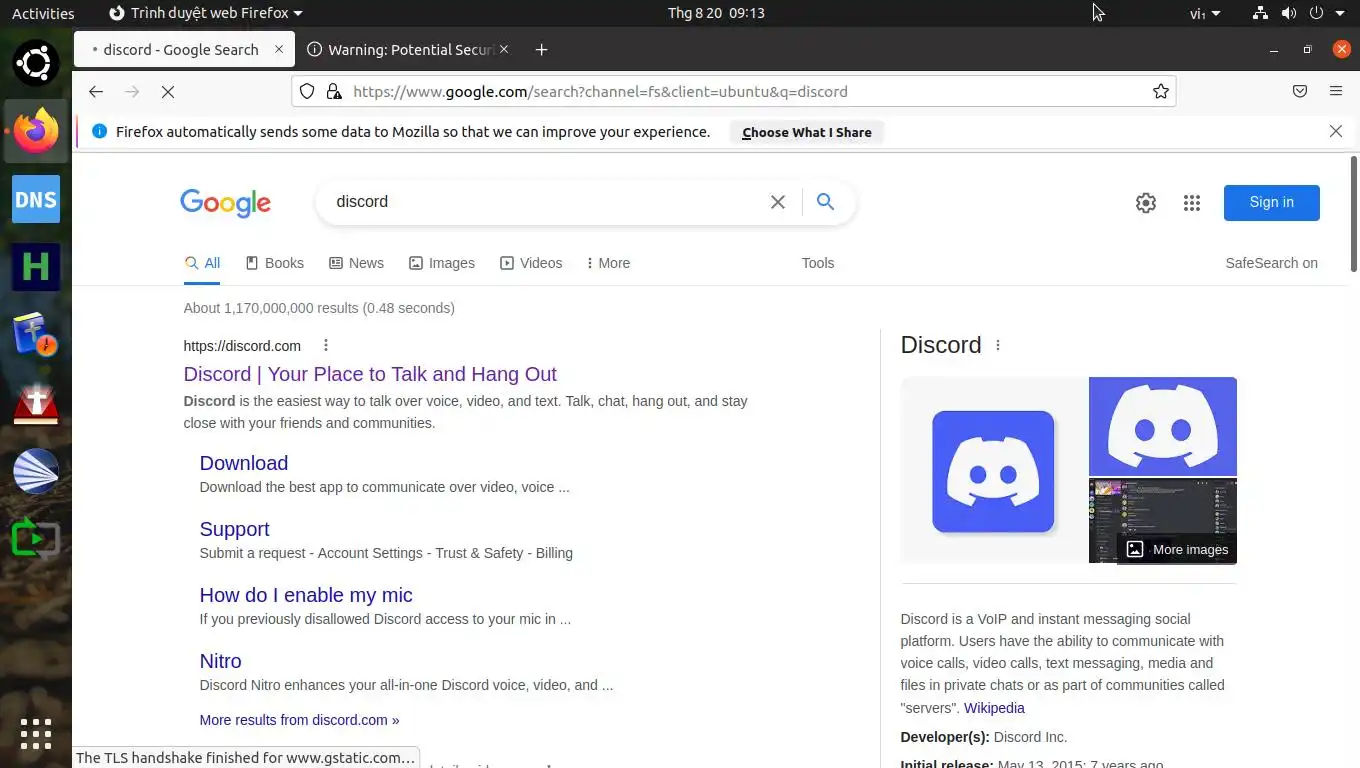Open more options for Discord knowledge panel

pyautogui.click(x=998, y=345)
